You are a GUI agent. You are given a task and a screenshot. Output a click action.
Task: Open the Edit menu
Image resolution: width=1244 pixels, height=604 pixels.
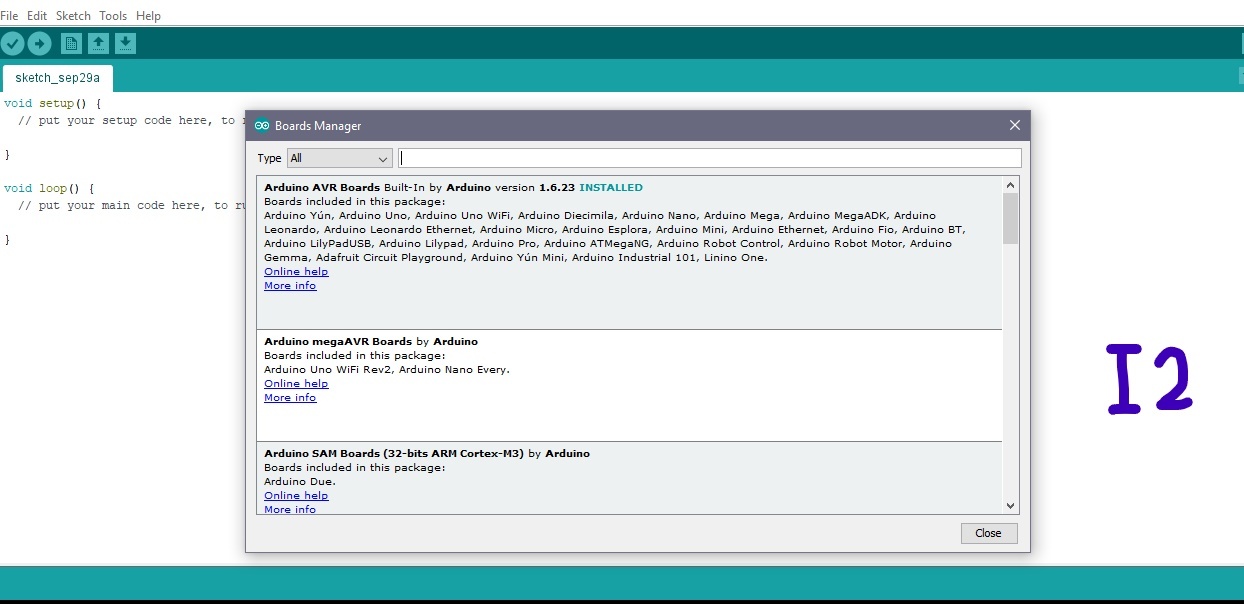pyautogui.click(x=37, y=16)
